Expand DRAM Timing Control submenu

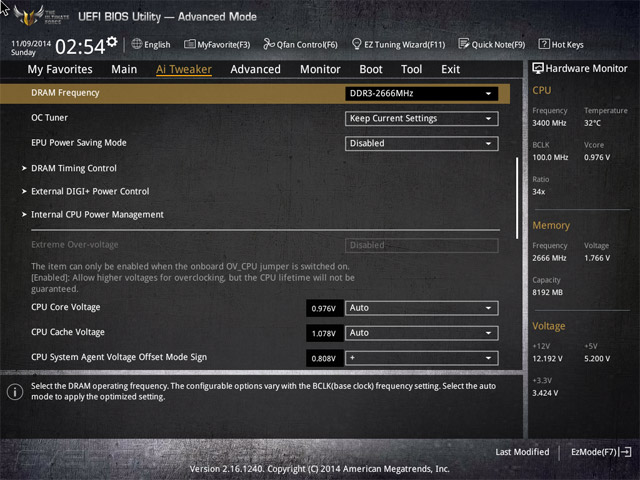pyautogui.click(x=74, y=168)
